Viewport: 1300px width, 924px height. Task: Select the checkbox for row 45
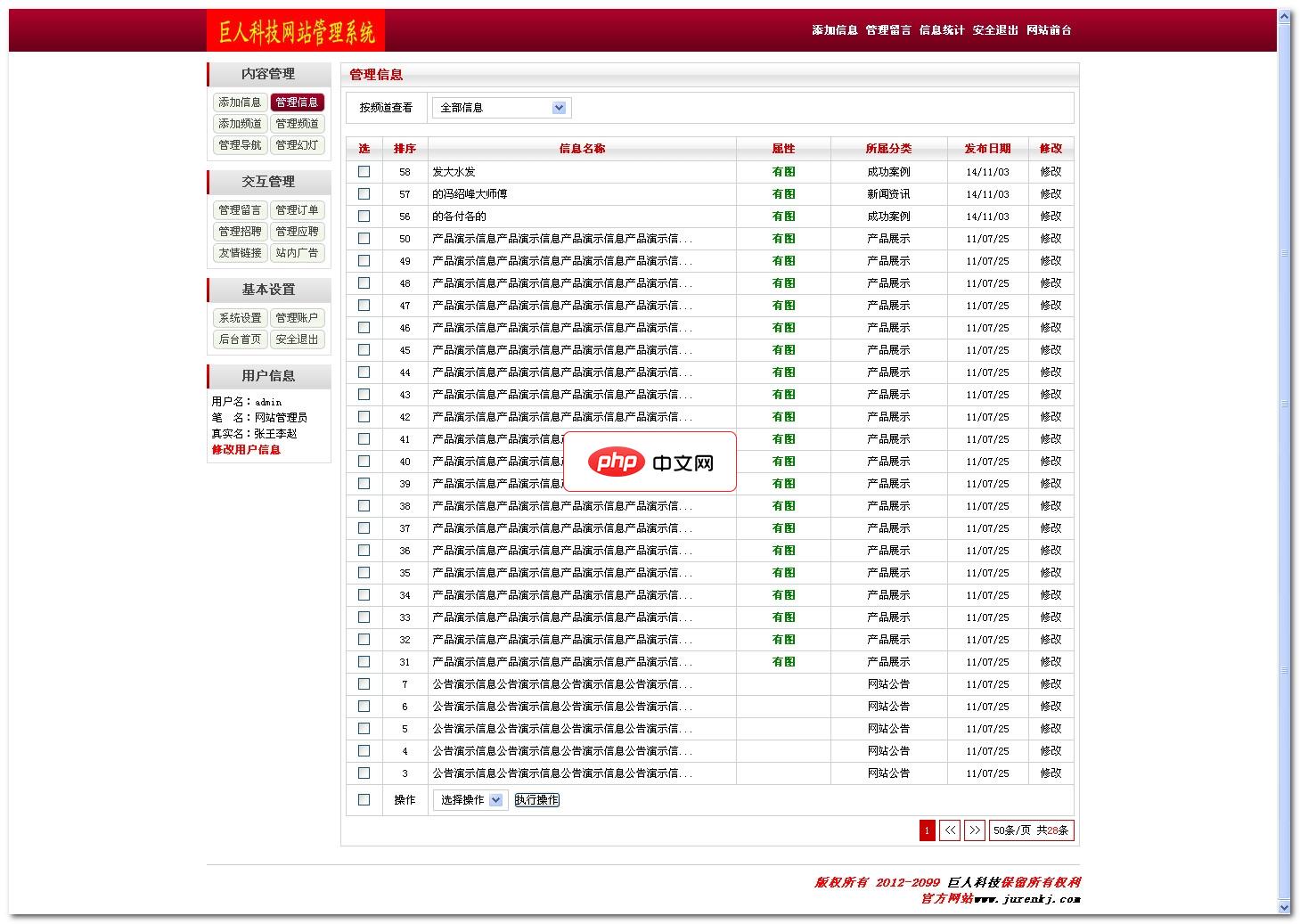tap(364, 349)
